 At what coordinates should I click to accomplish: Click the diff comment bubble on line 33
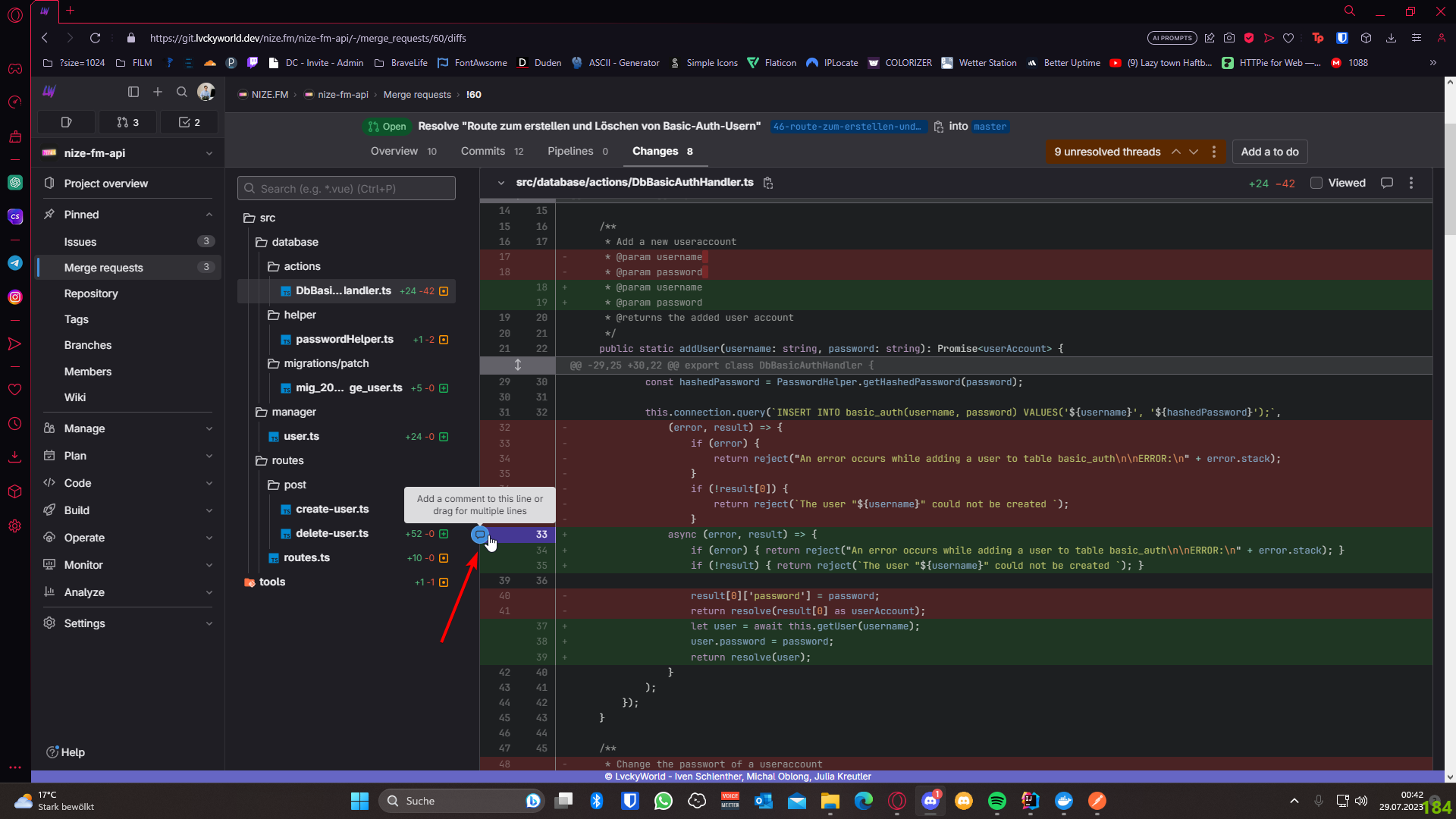point(479,535)
